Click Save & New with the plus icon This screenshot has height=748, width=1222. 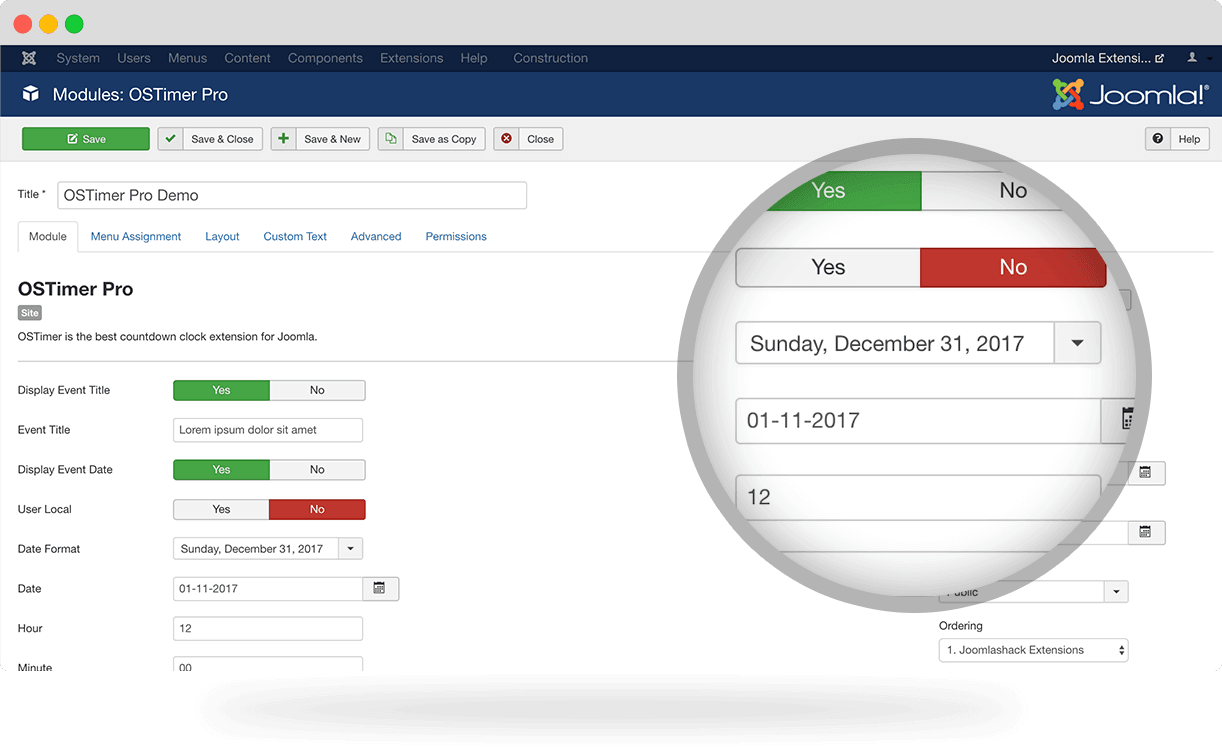320,139
